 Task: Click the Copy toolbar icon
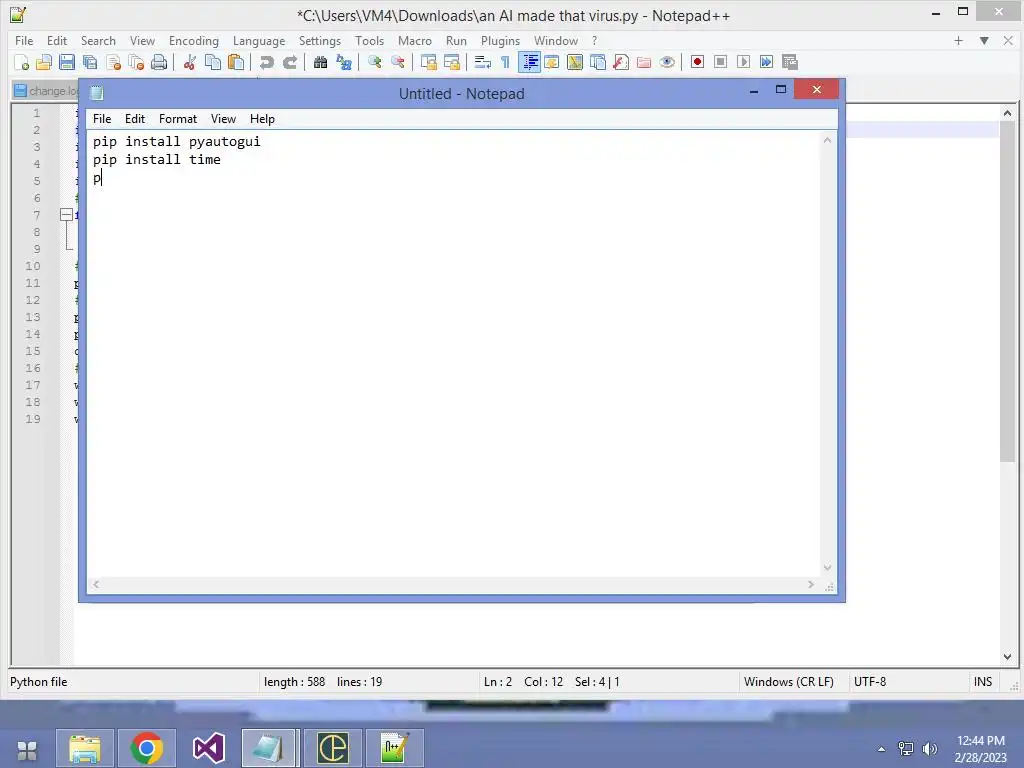coord(213,62)
